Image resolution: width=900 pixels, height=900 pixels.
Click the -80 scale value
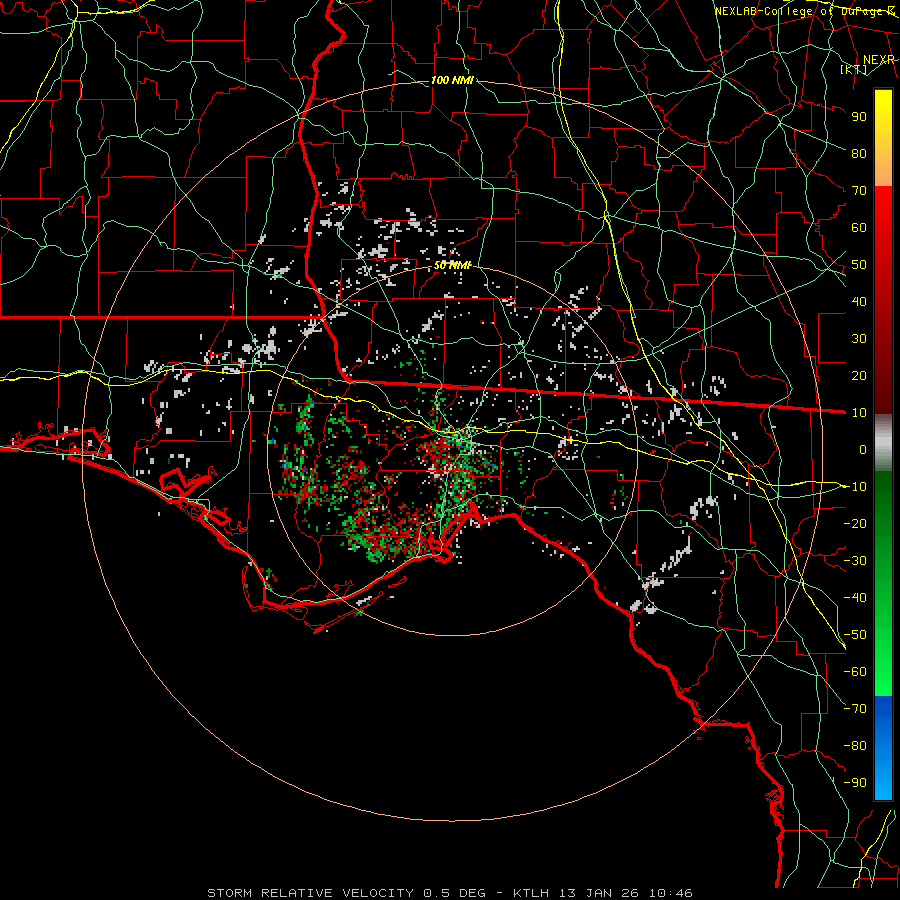coord(855,746)
